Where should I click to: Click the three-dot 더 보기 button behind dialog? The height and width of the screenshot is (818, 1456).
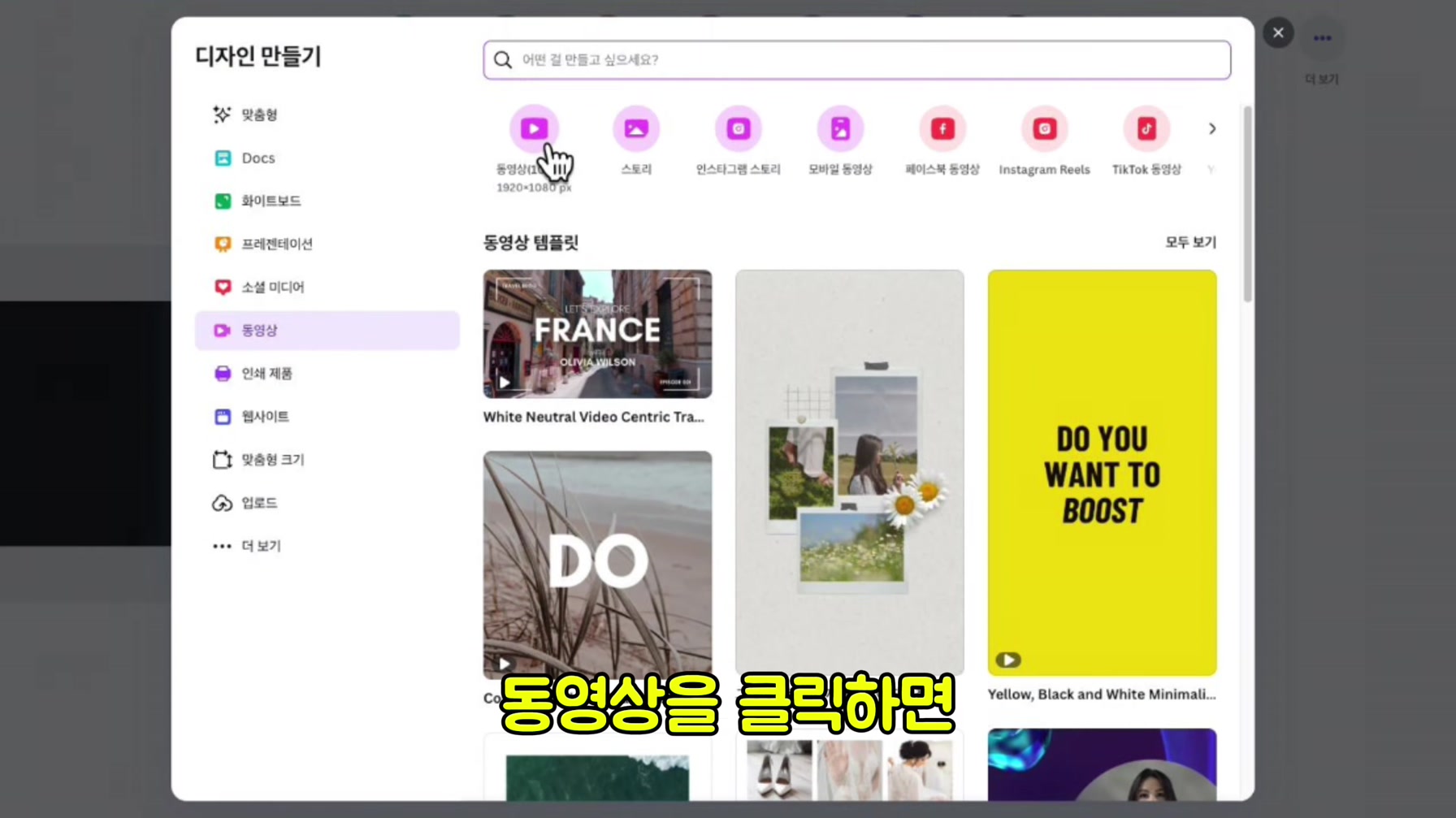click(x=1322, y=38)
